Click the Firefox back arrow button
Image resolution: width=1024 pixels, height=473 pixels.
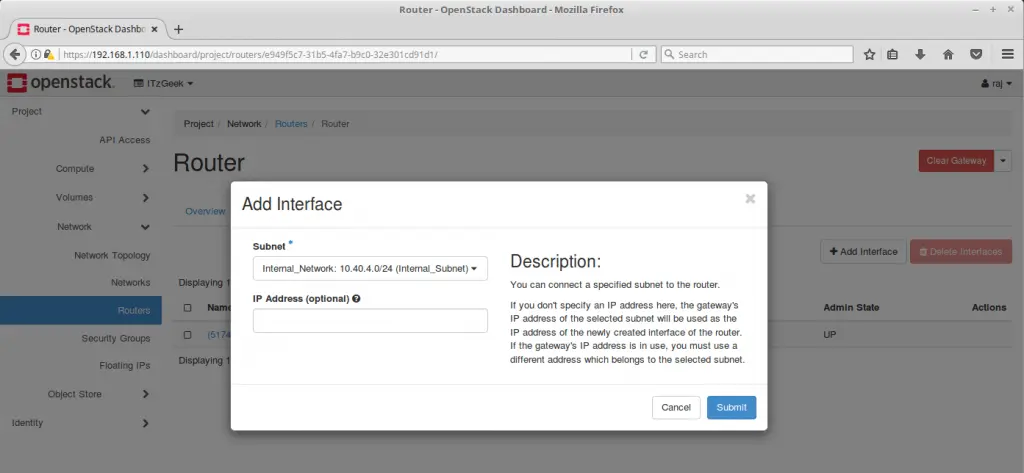pyautogui.click(x=14, y=55)
